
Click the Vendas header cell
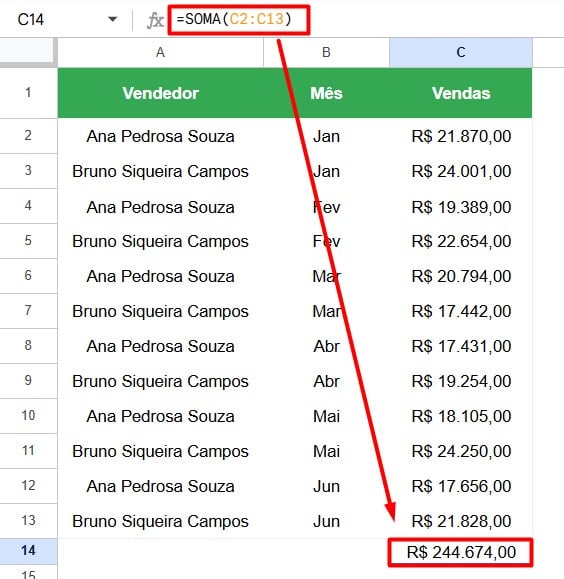461,93
